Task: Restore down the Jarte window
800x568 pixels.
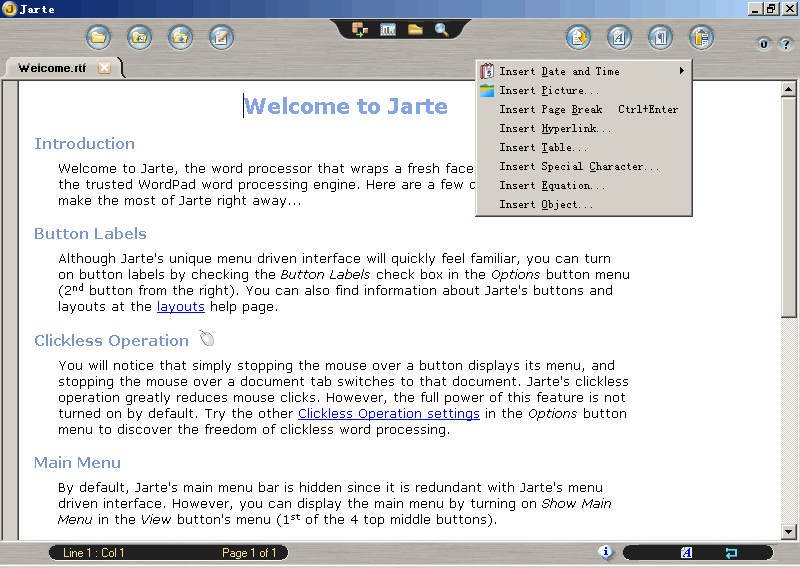Action: [x=771, y=9]
